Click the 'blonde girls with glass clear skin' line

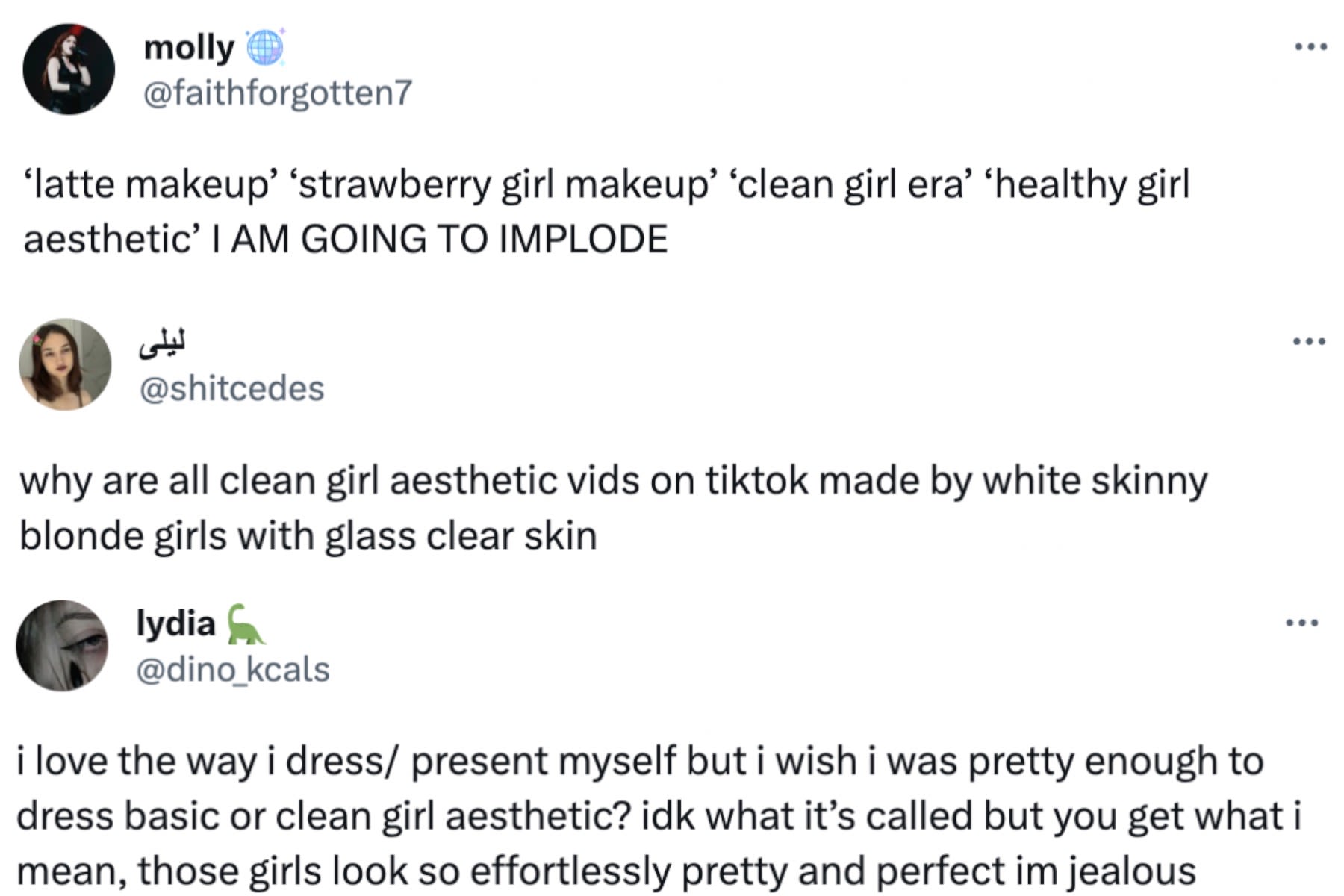[x=308, y=536]
